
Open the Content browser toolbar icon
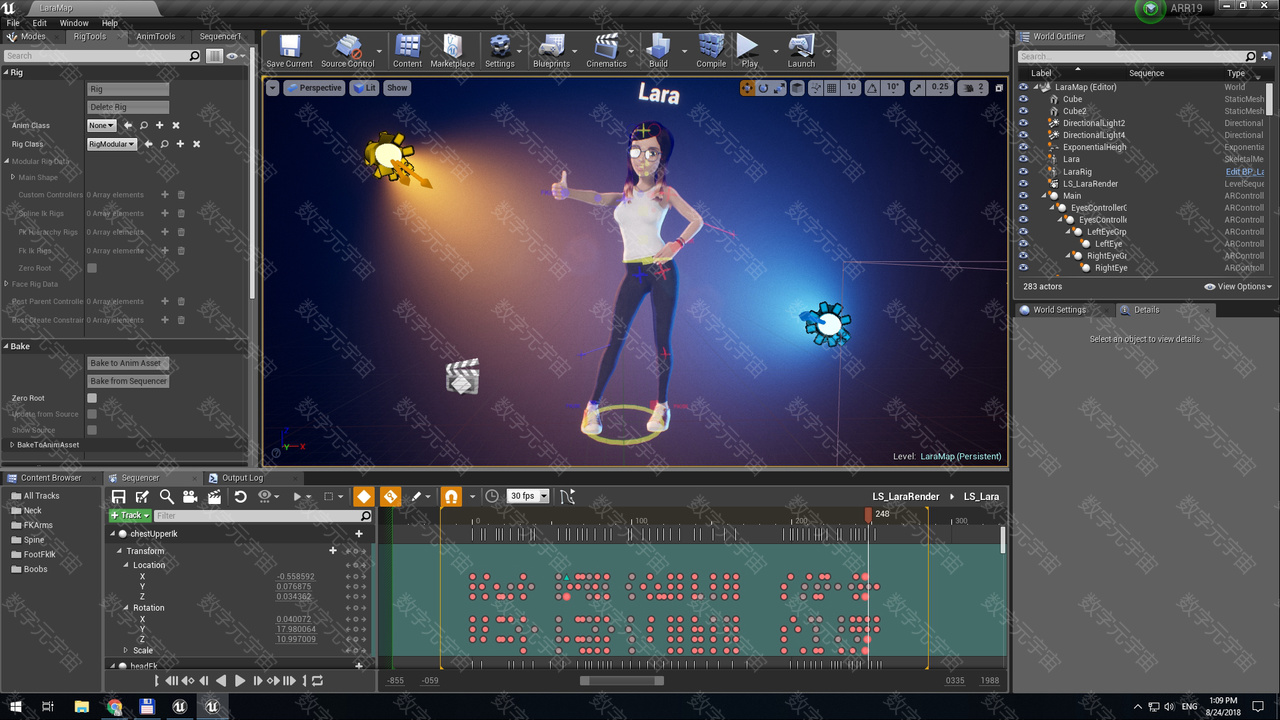[x=407, y=50]
